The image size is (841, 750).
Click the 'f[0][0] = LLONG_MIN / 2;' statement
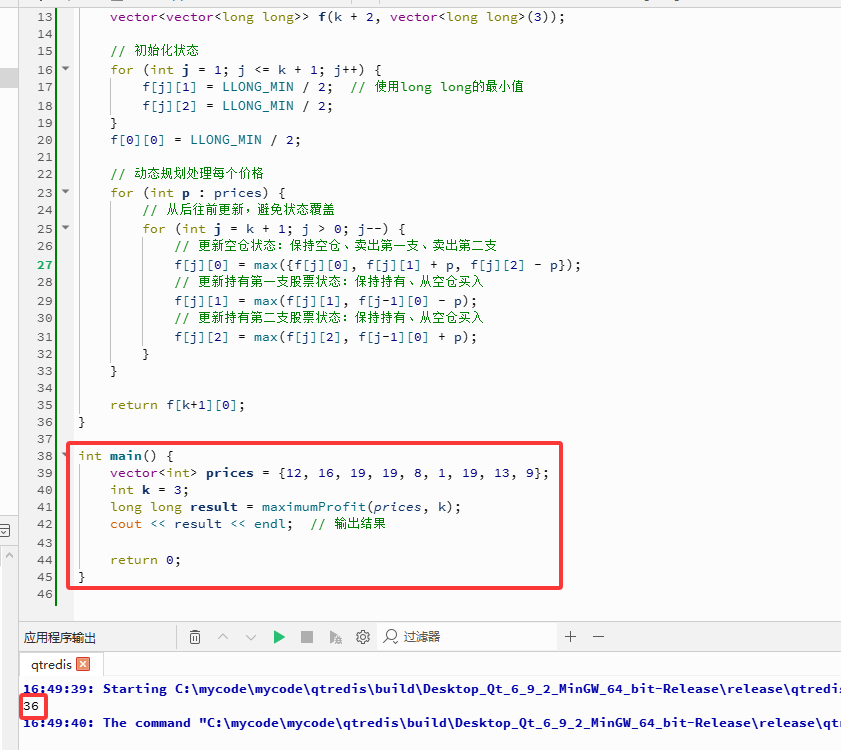pos(205,140)
